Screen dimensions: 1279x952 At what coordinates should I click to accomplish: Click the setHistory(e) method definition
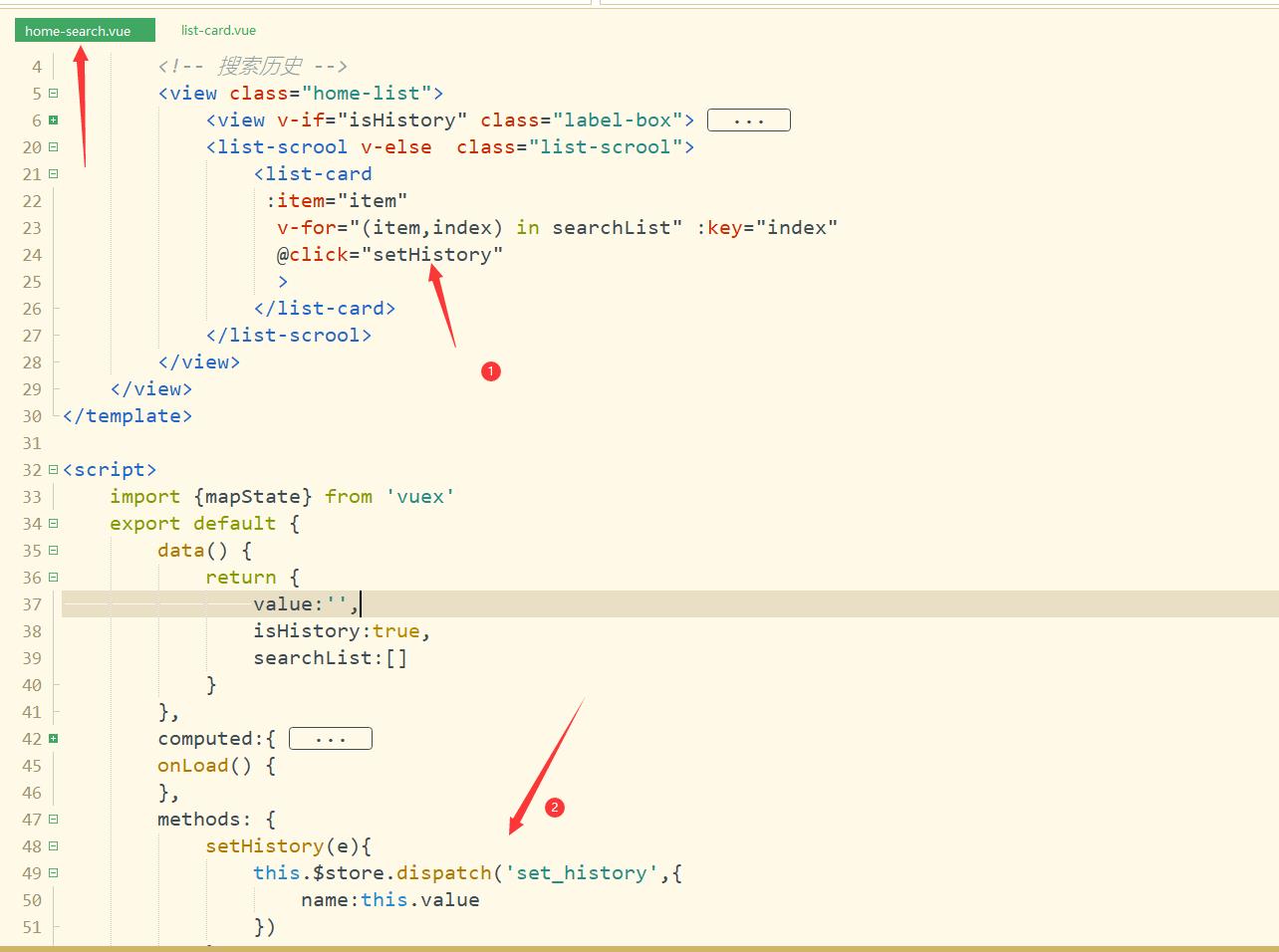pyautogui.click(x=289, y=846)
